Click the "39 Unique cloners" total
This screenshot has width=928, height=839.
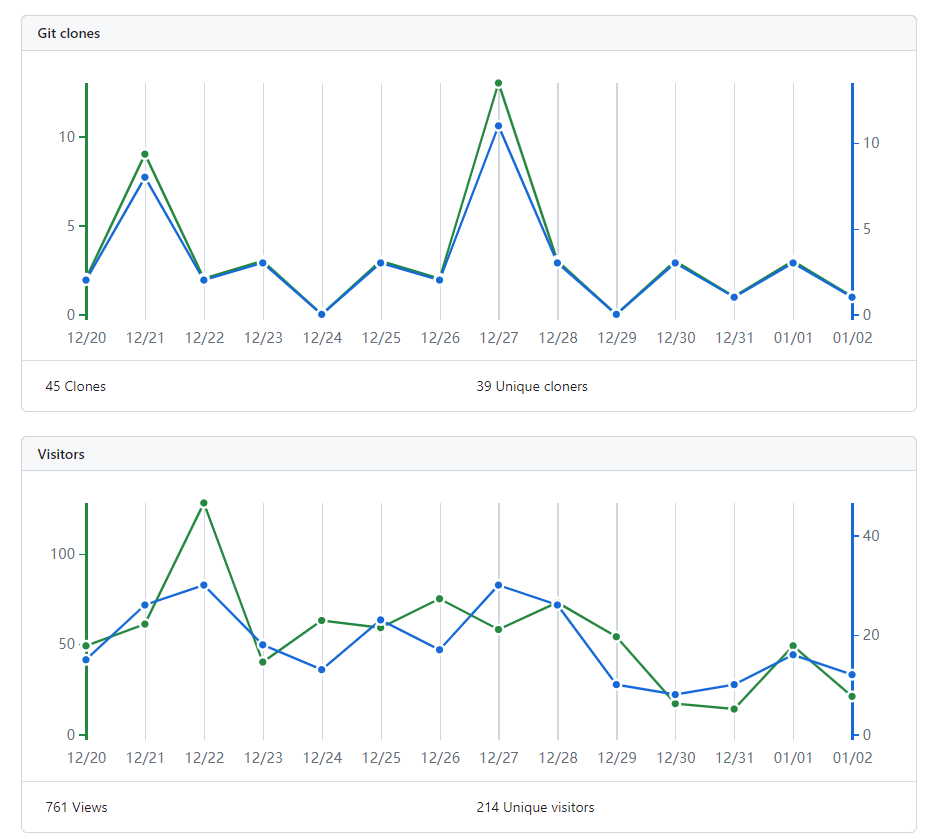coord(532,386)
